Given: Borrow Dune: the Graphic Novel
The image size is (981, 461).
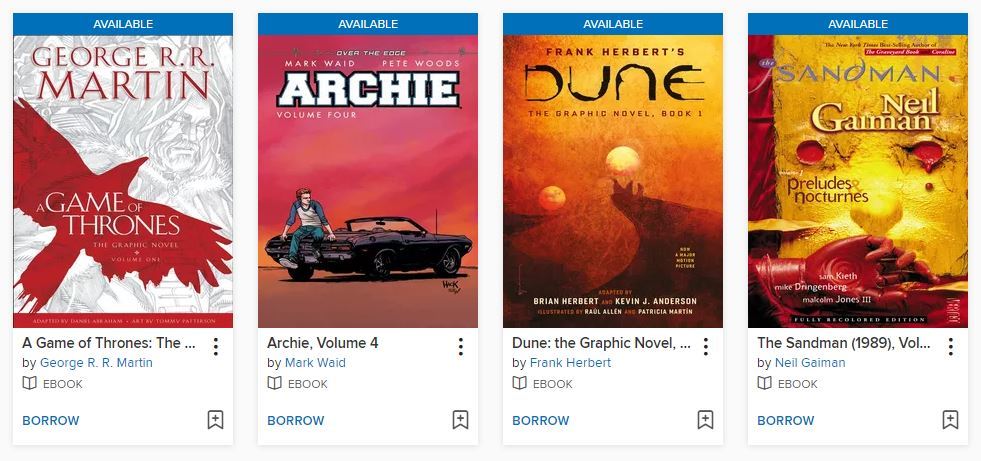Looking at the screenshot, I should pos(541,421).
